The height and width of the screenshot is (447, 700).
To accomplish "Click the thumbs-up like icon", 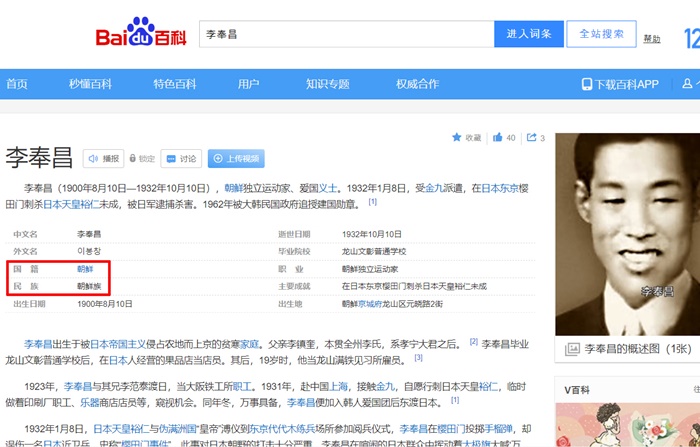I will tap(497, 137).
